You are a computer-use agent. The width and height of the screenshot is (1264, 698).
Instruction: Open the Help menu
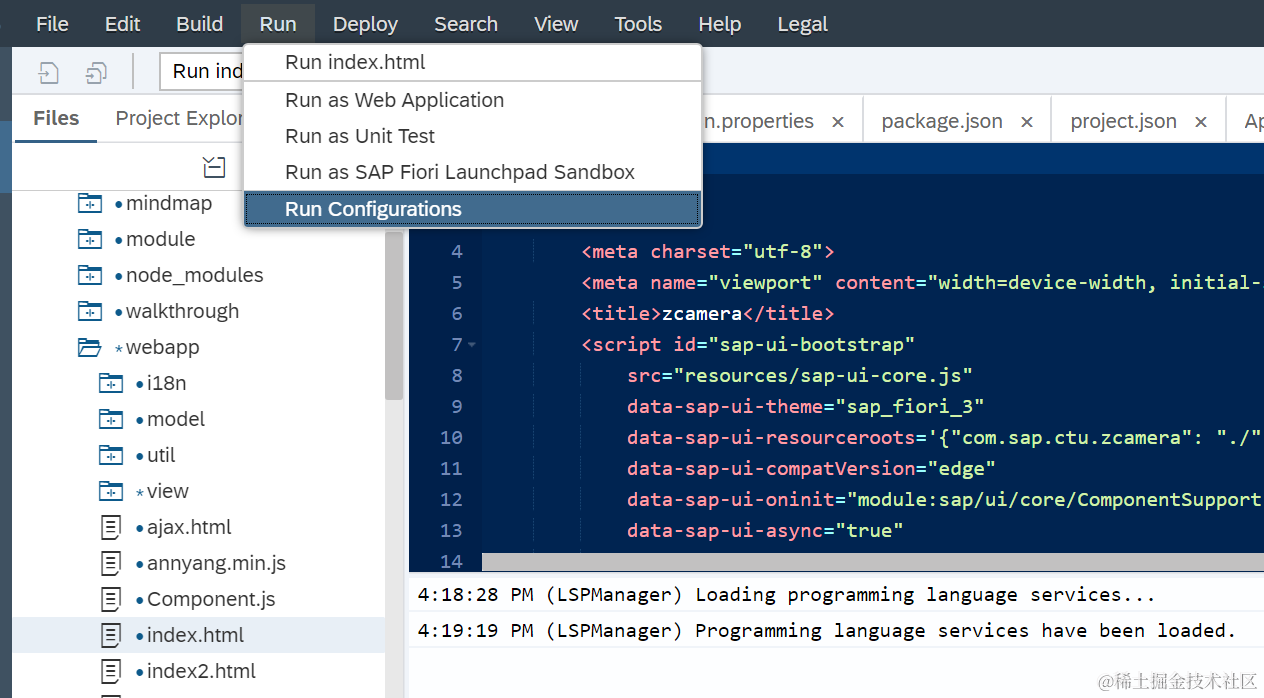(x=720, y=24)
